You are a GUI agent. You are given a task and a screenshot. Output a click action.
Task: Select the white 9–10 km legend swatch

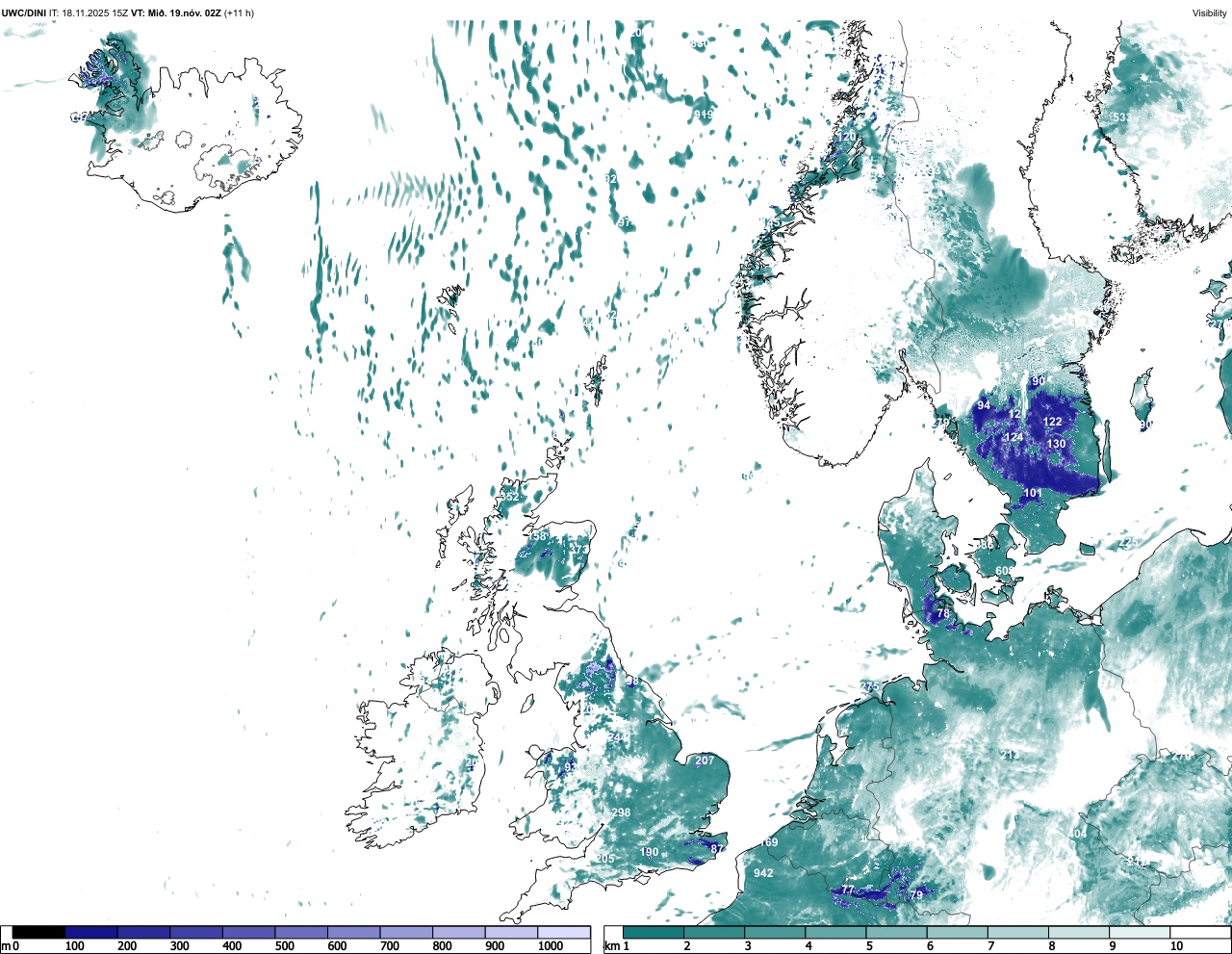pyautogui.click(x=1141, y=932)
